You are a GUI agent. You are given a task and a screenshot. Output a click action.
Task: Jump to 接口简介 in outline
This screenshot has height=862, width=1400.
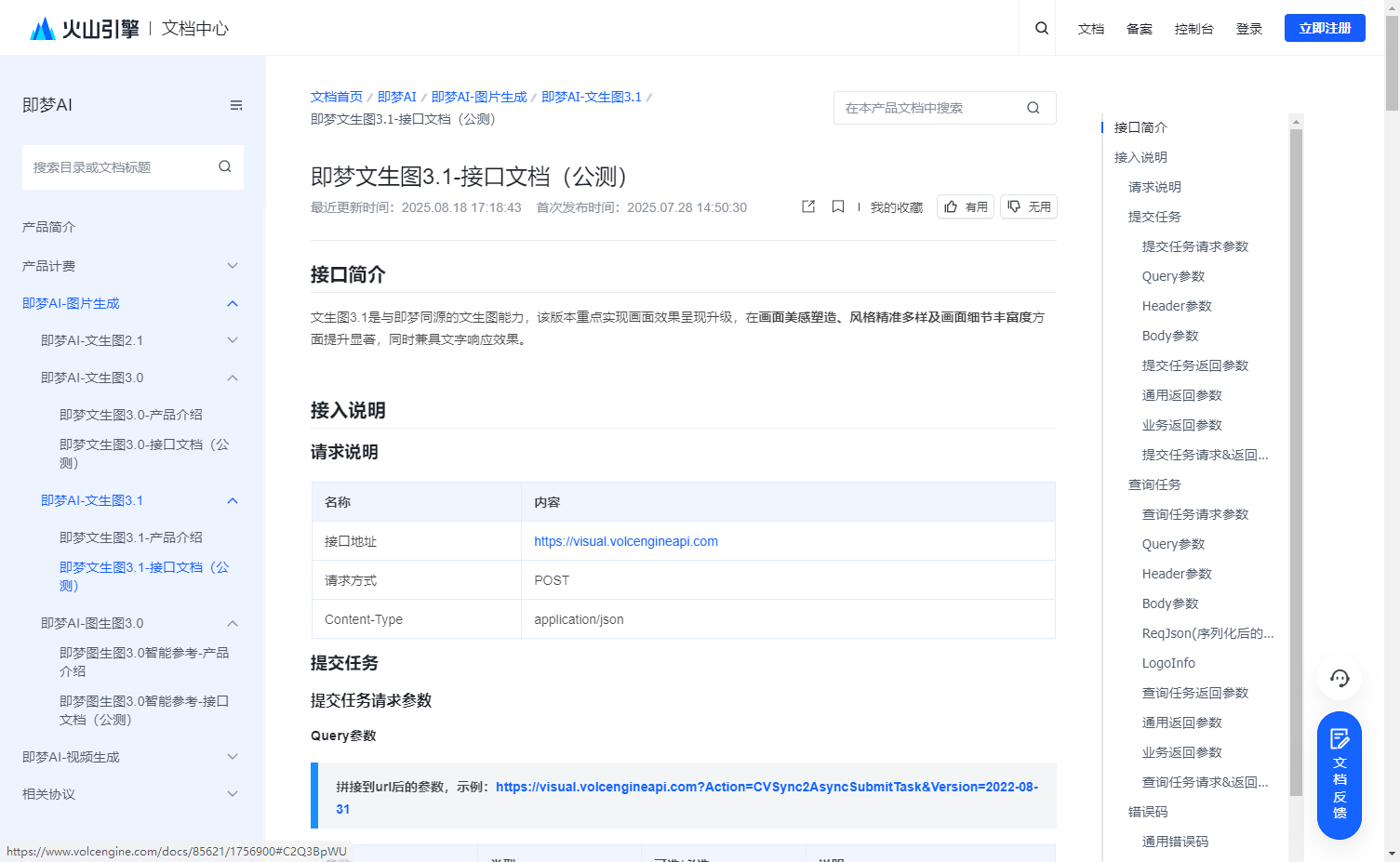click(x=1140, y=127)
